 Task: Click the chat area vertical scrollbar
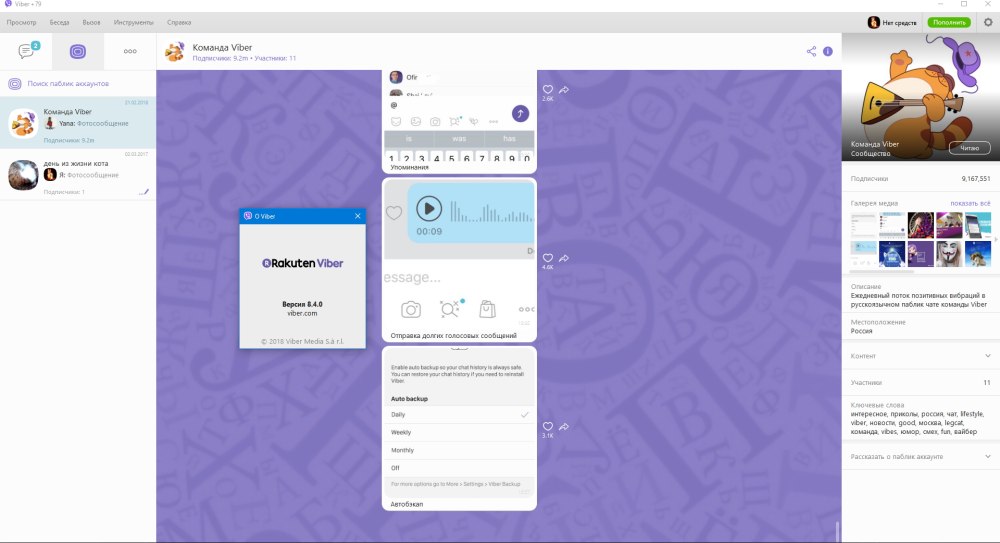837,531
